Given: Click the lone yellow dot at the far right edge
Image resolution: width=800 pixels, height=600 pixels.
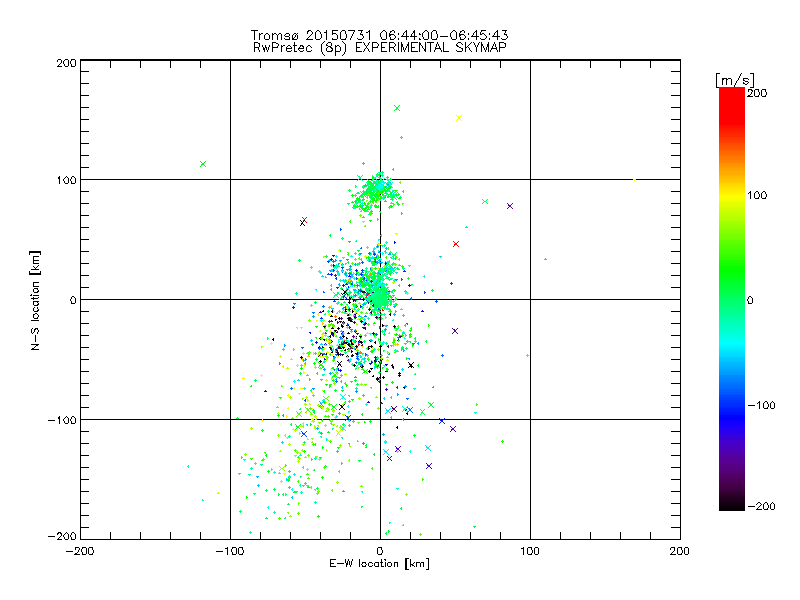Looking at the screenshot, I should 634,180.
